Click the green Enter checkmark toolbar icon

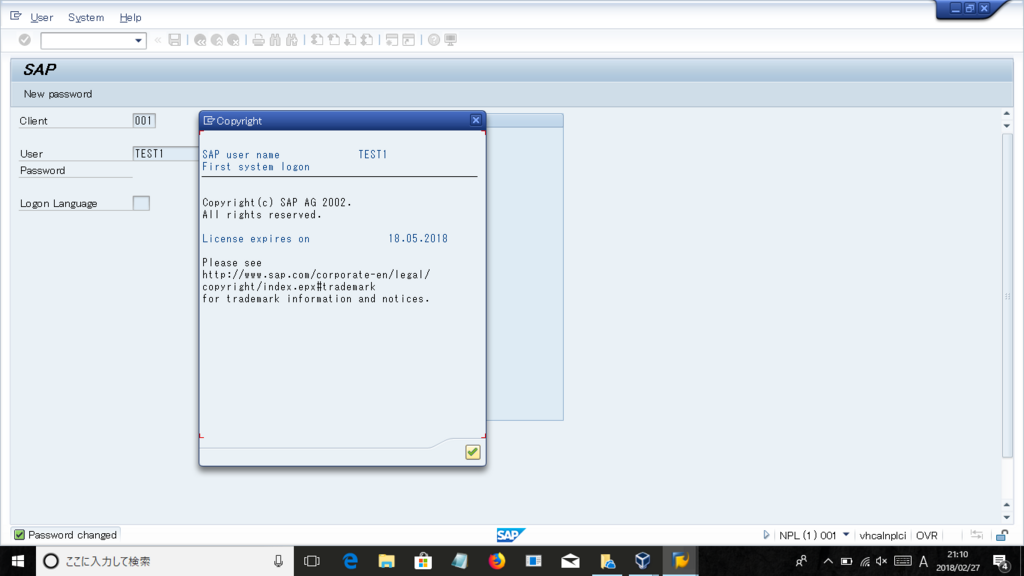25,40
